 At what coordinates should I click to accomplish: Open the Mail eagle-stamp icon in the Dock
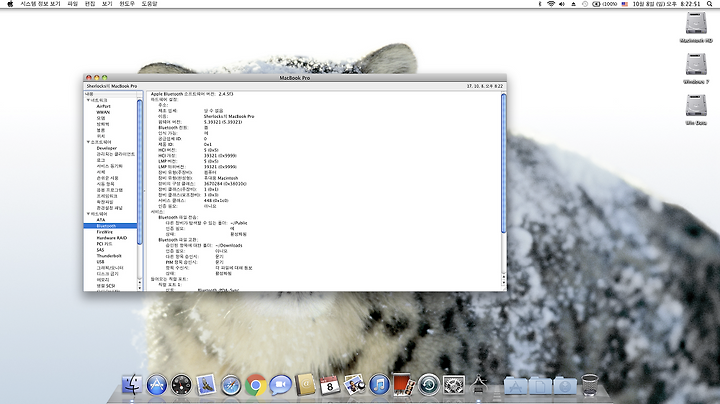(206, 384)
